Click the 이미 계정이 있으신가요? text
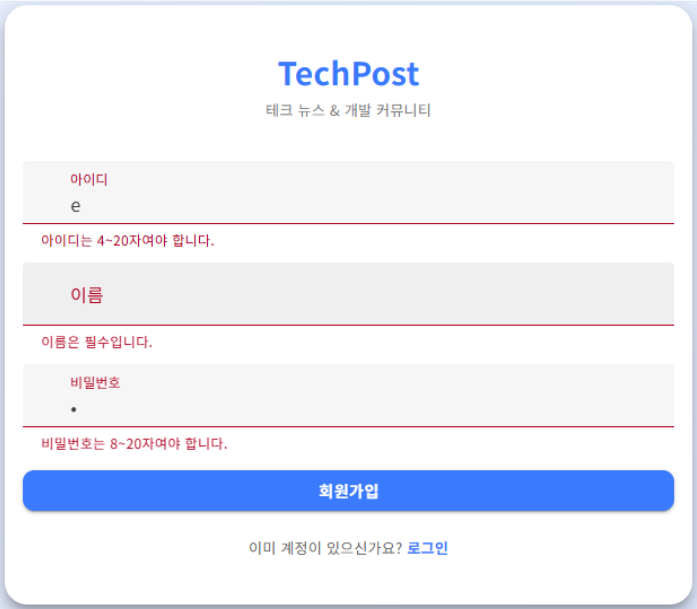 [325, 548]
